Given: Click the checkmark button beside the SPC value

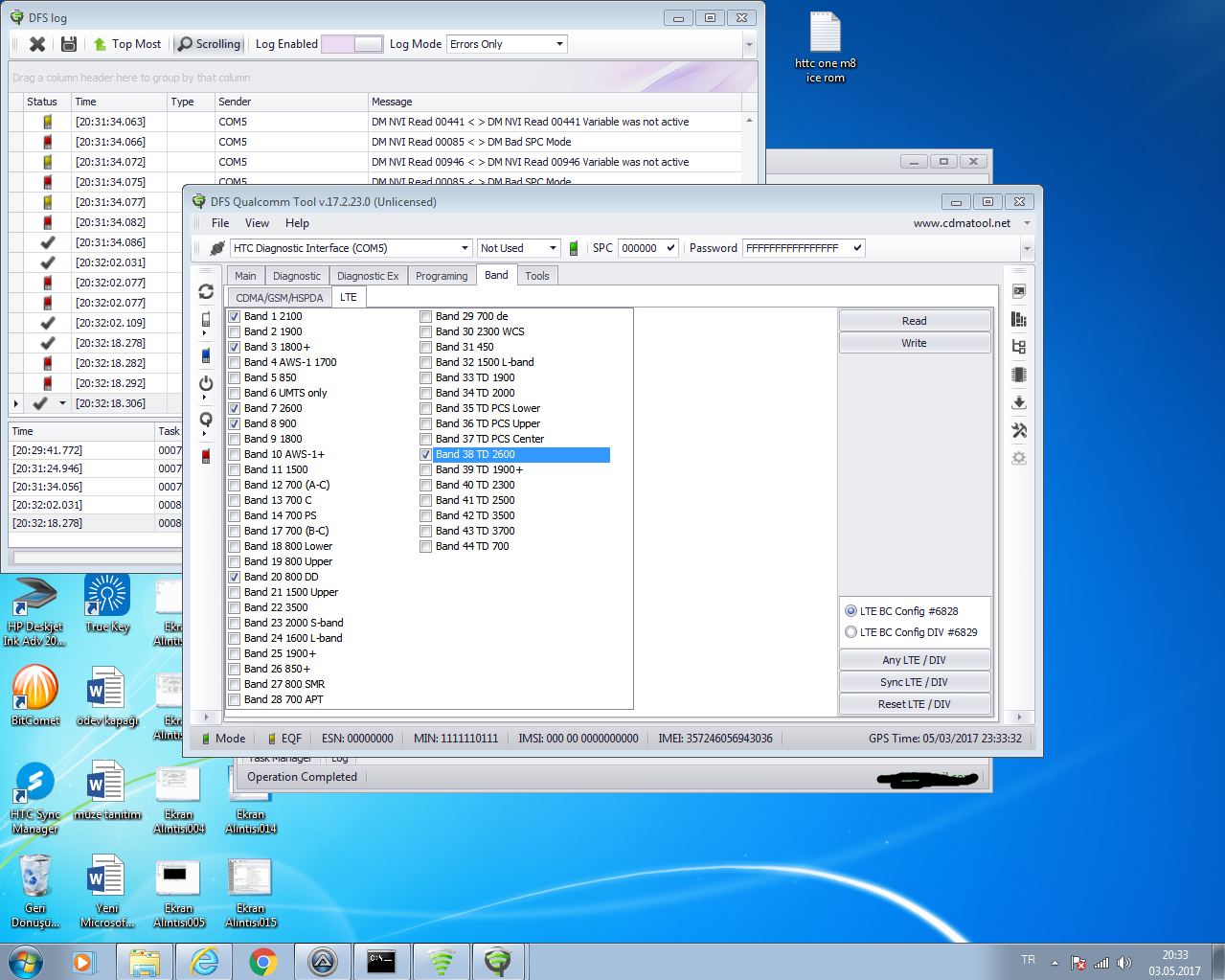Looking at the screenshot, I should [x=671, y=248].
